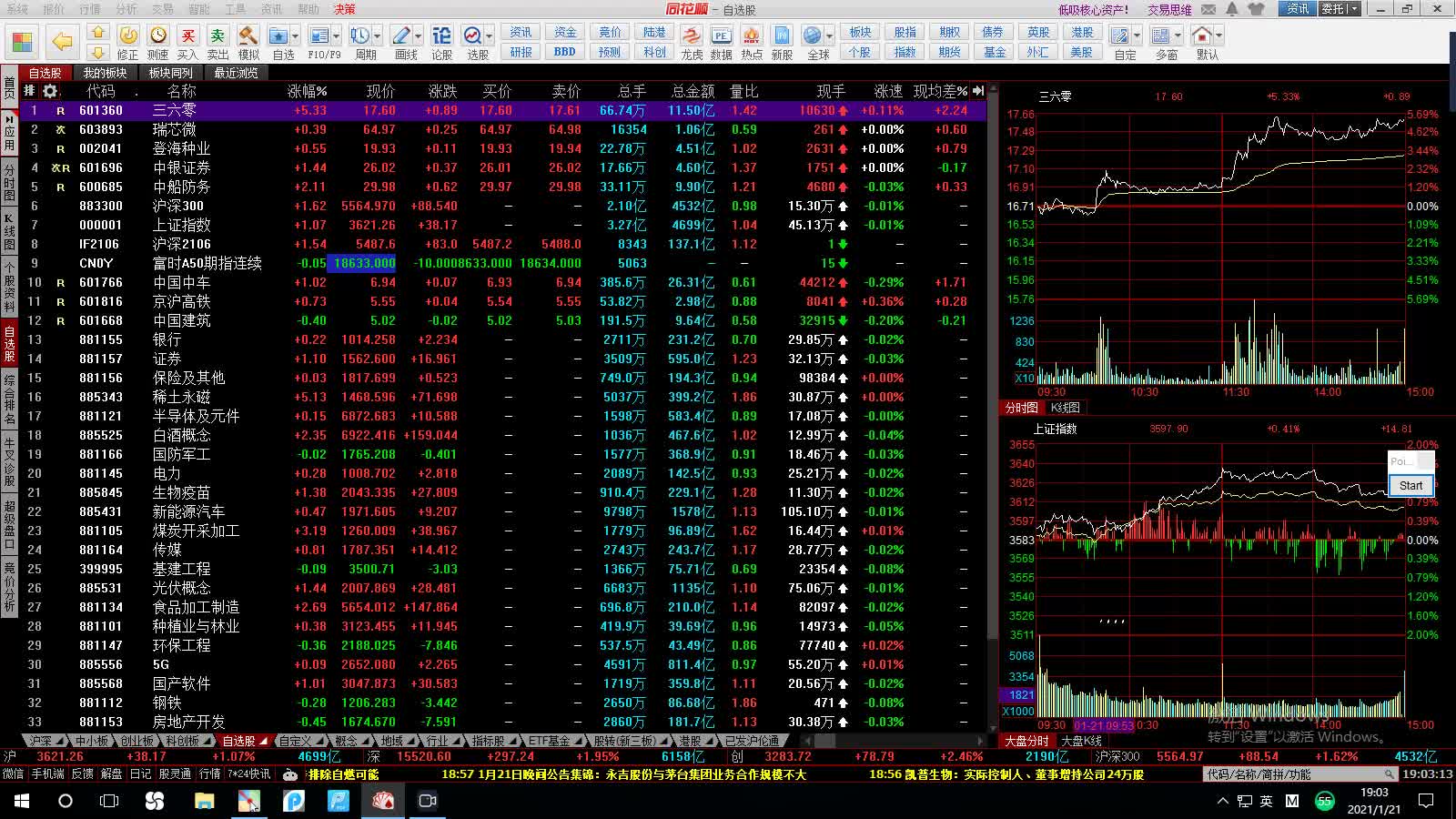Click the 涨幅% column header
The image size is (1456, 819).
click(x=308, y=91)
